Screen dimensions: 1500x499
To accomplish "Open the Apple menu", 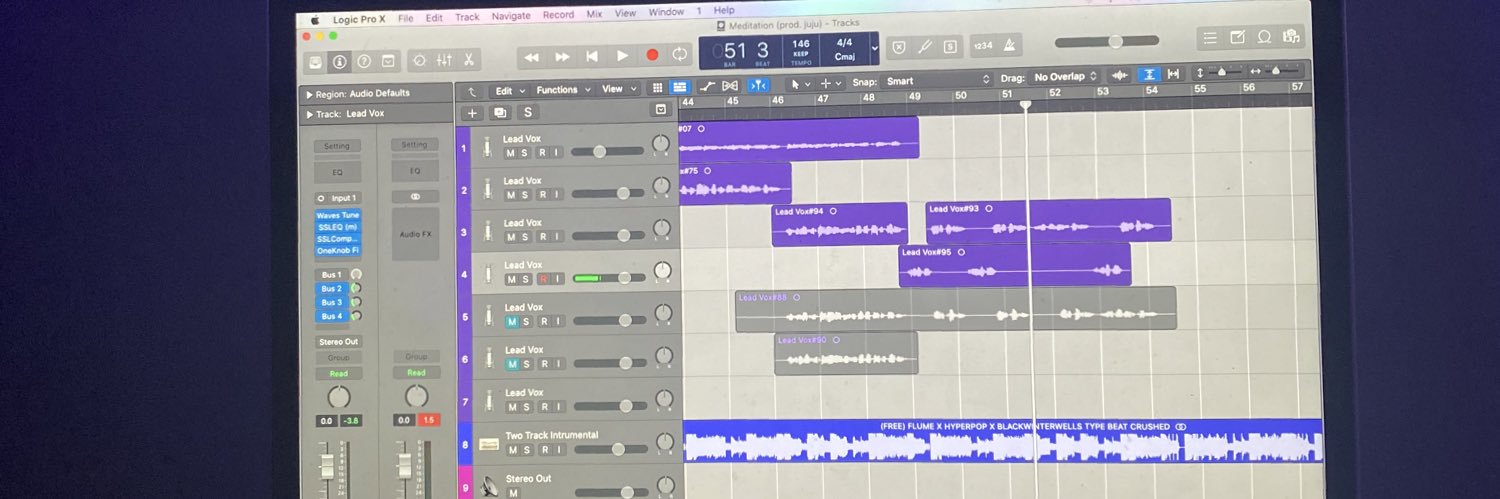I will [314, 19].
